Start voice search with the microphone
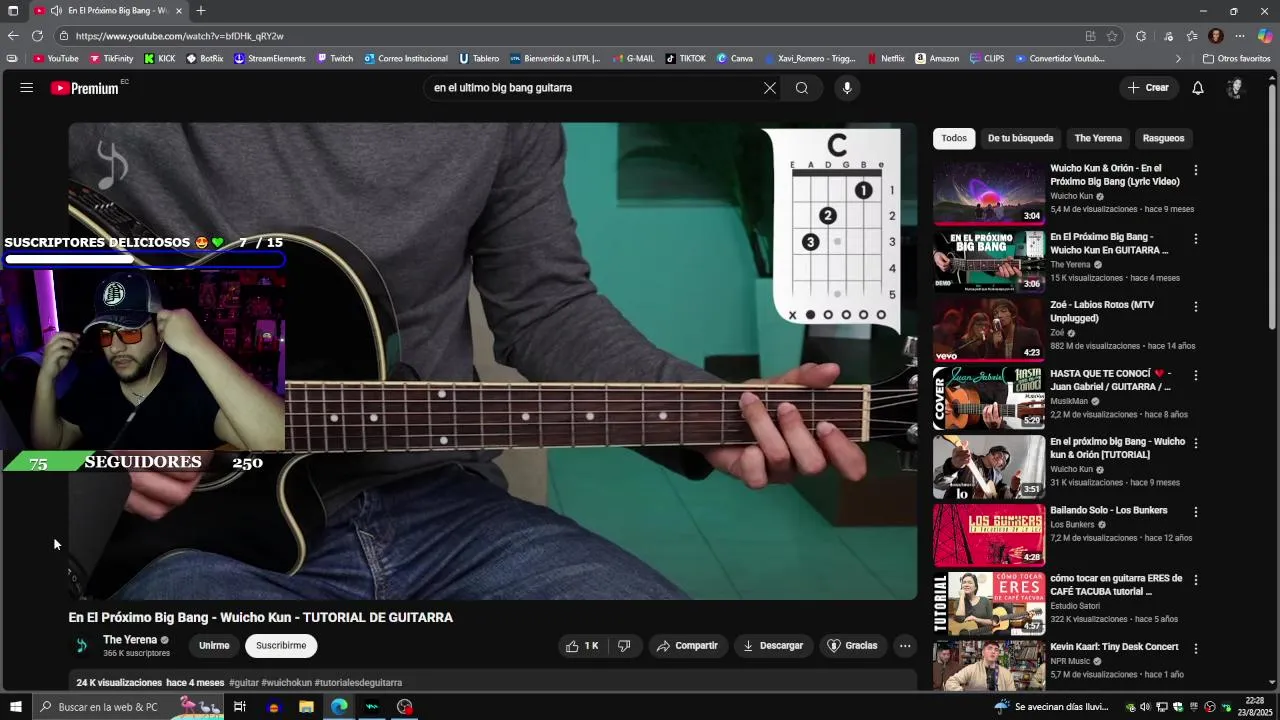This screenshot has height=720, width=1280. click(x=847, y=88)
